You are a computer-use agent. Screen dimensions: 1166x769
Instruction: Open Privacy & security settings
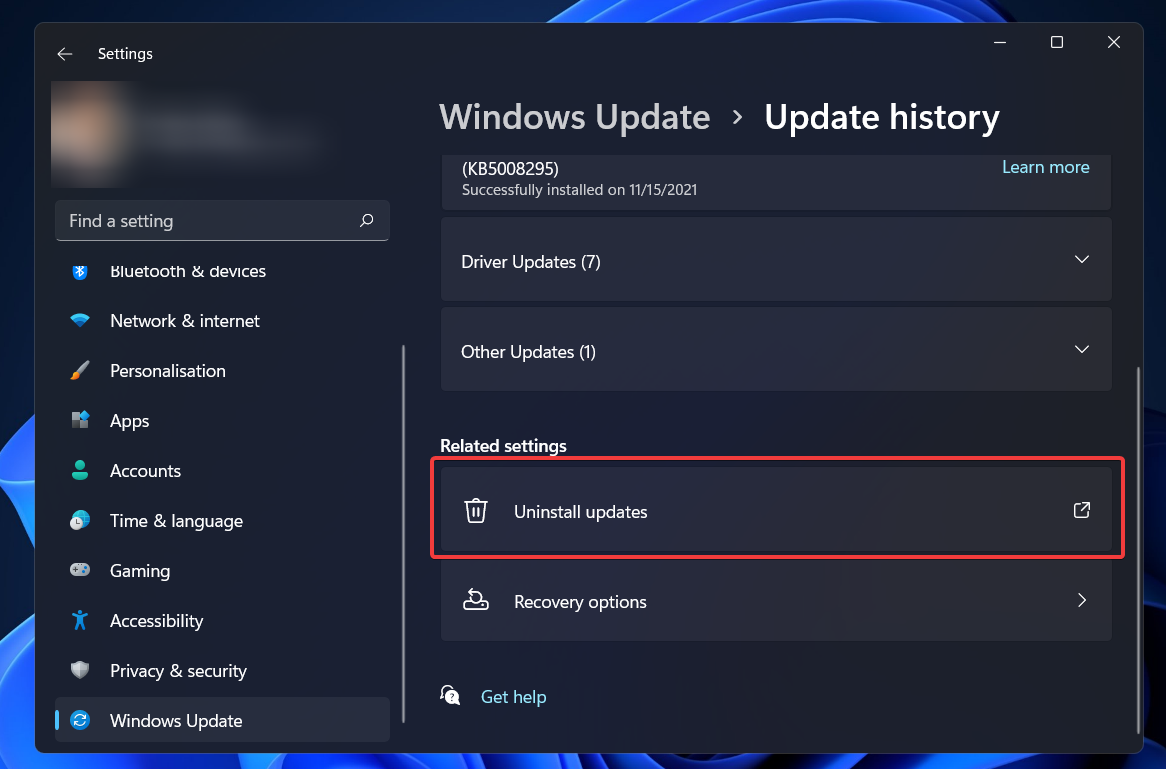click(x=222, y=670)
